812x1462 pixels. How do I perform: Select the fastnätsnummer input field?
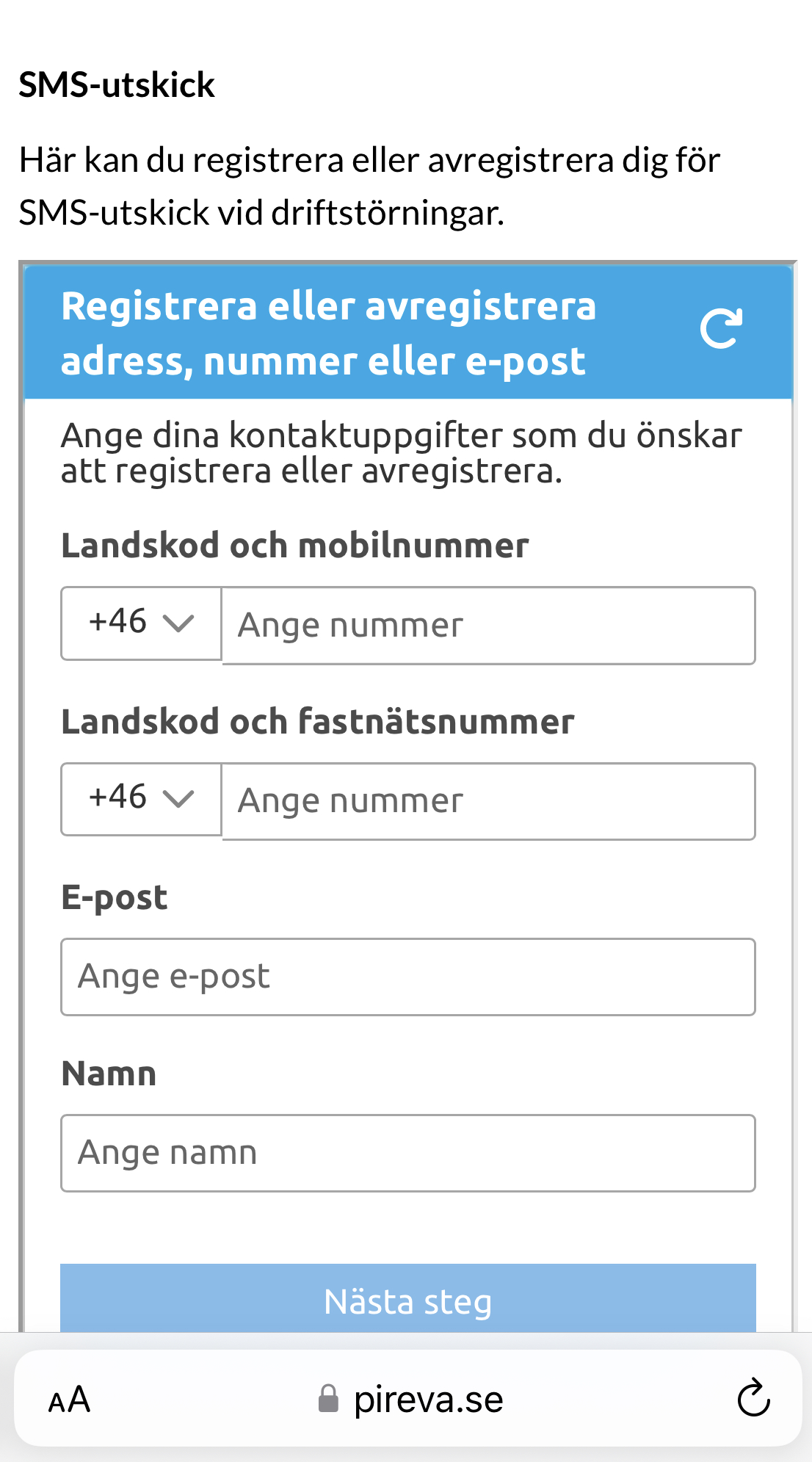(x=487, y=801)
